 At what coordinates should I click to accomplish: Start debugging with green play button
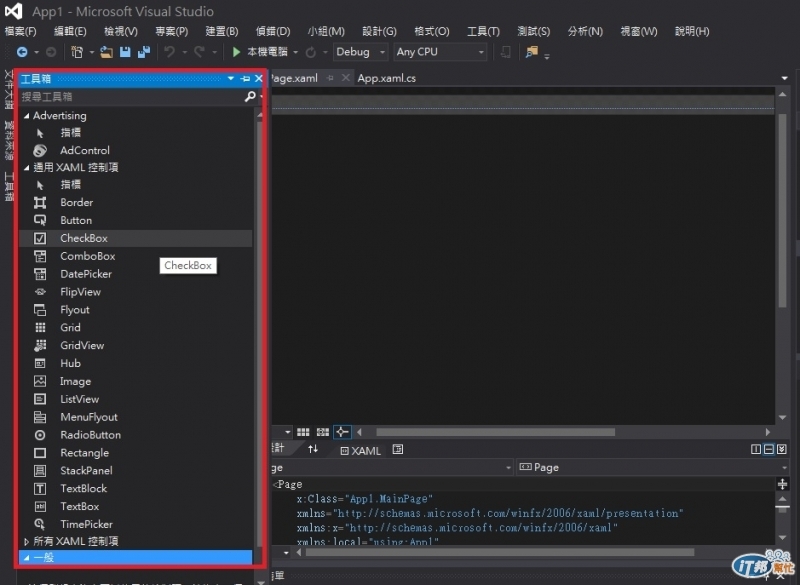[x=236, y=52]
